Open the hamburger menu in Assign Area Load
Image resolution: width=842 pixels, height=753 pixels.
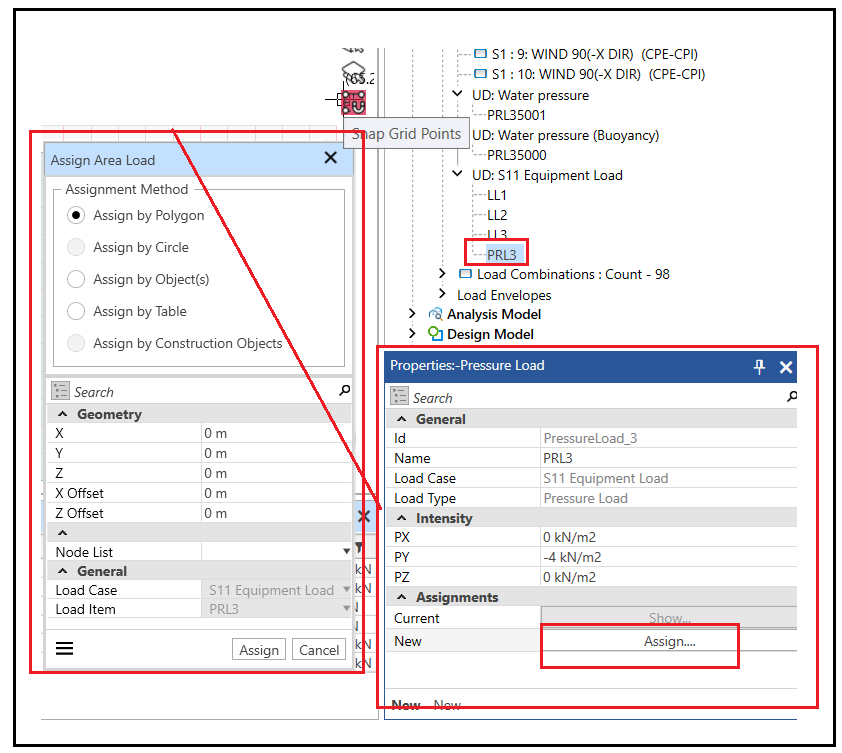click(64, 648)
